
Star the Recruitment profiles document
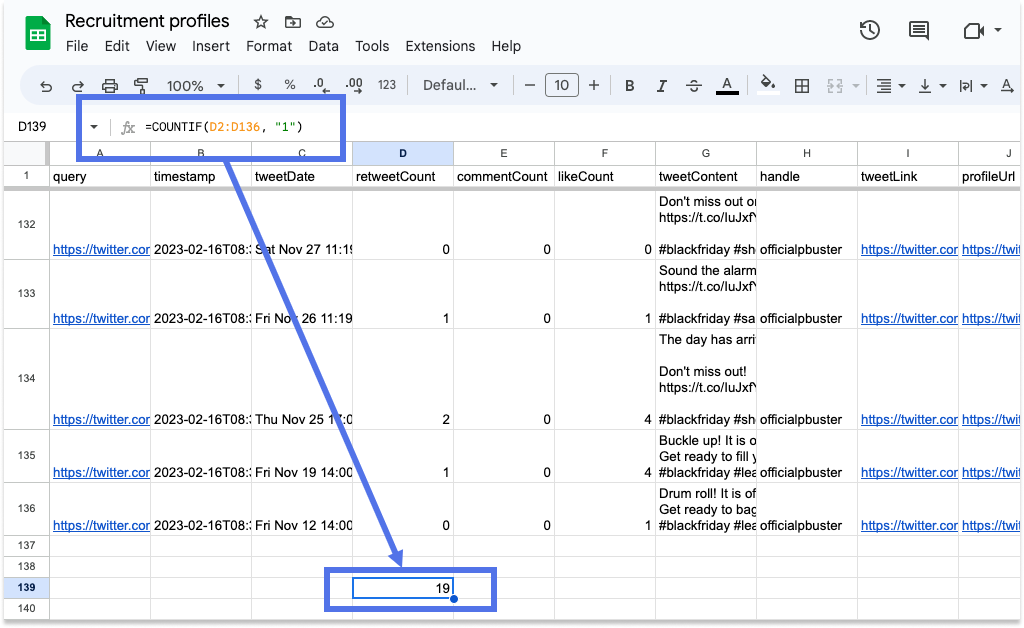pyautogui.click(x=261, y=22)
